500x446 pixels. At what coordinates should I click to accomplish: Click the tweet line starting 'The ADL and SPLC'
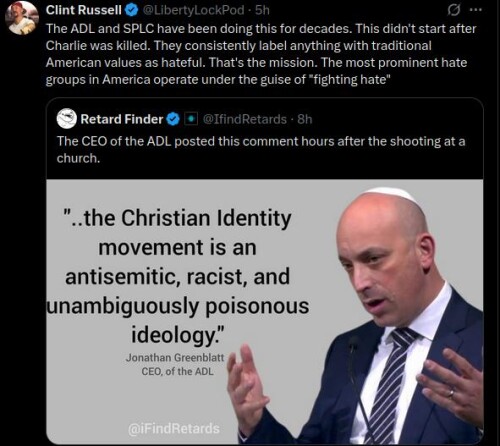coord(261,29)
